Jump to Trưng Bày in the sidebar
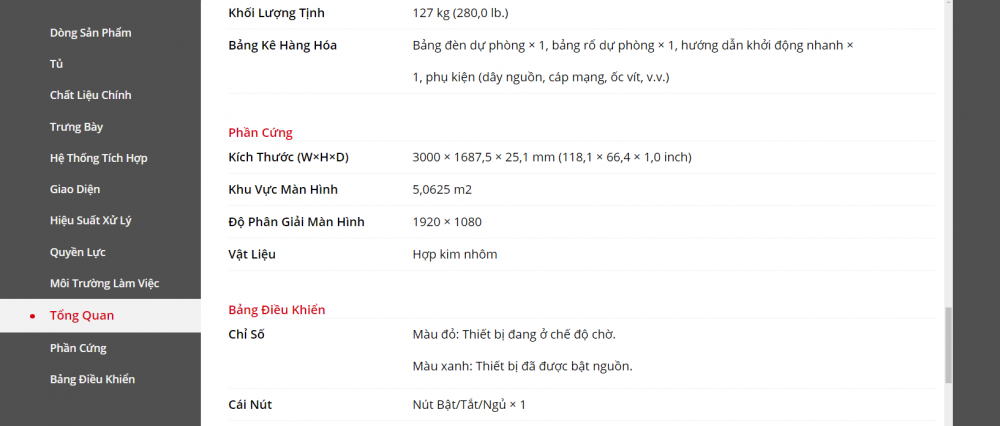 click(x=76, y=127)
